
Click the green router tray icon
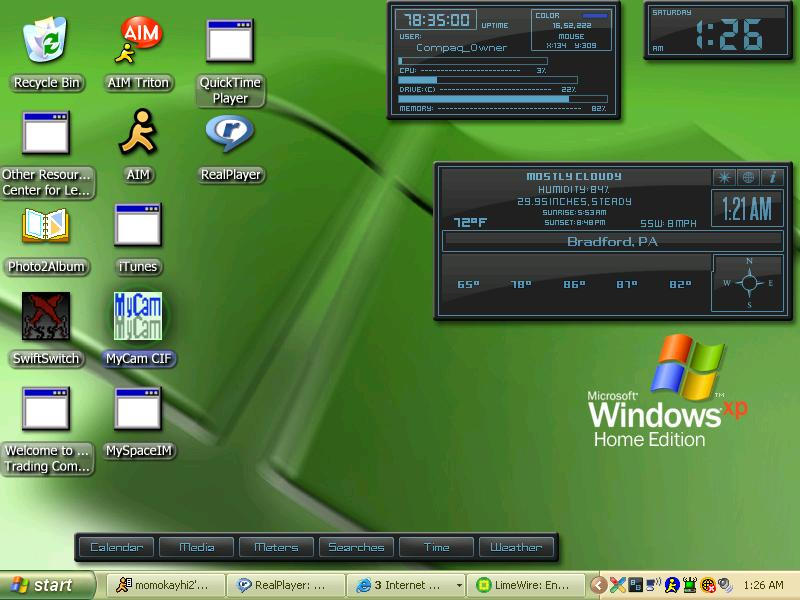pyautogui.click(x=690, y=585)
